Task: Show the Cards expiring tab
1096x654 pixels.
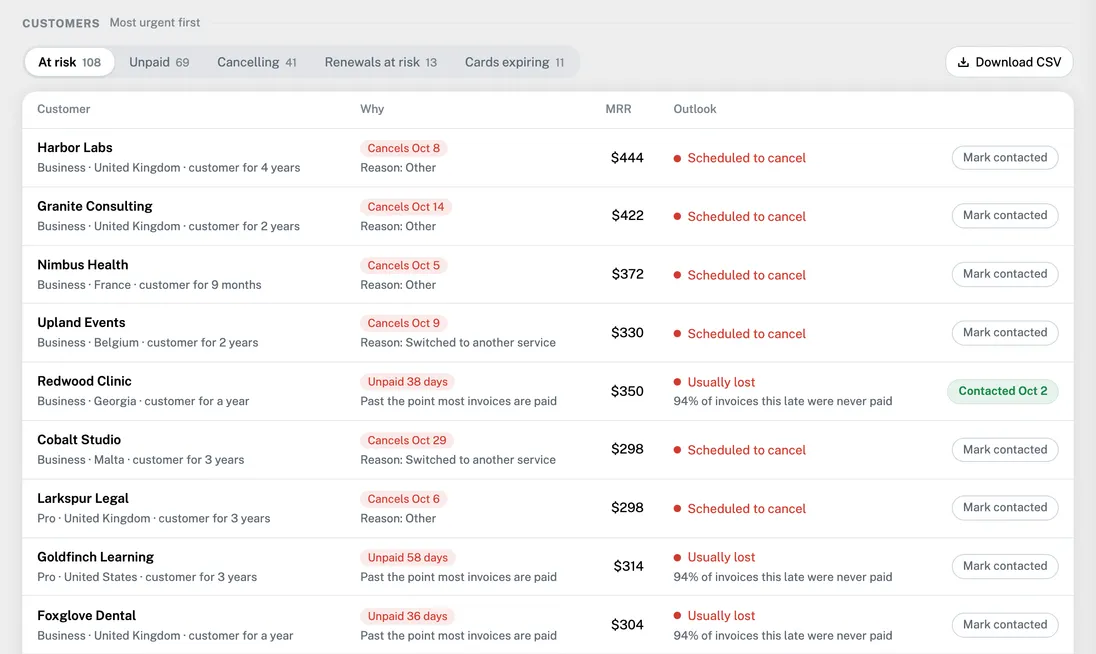Action: [514, 62]
